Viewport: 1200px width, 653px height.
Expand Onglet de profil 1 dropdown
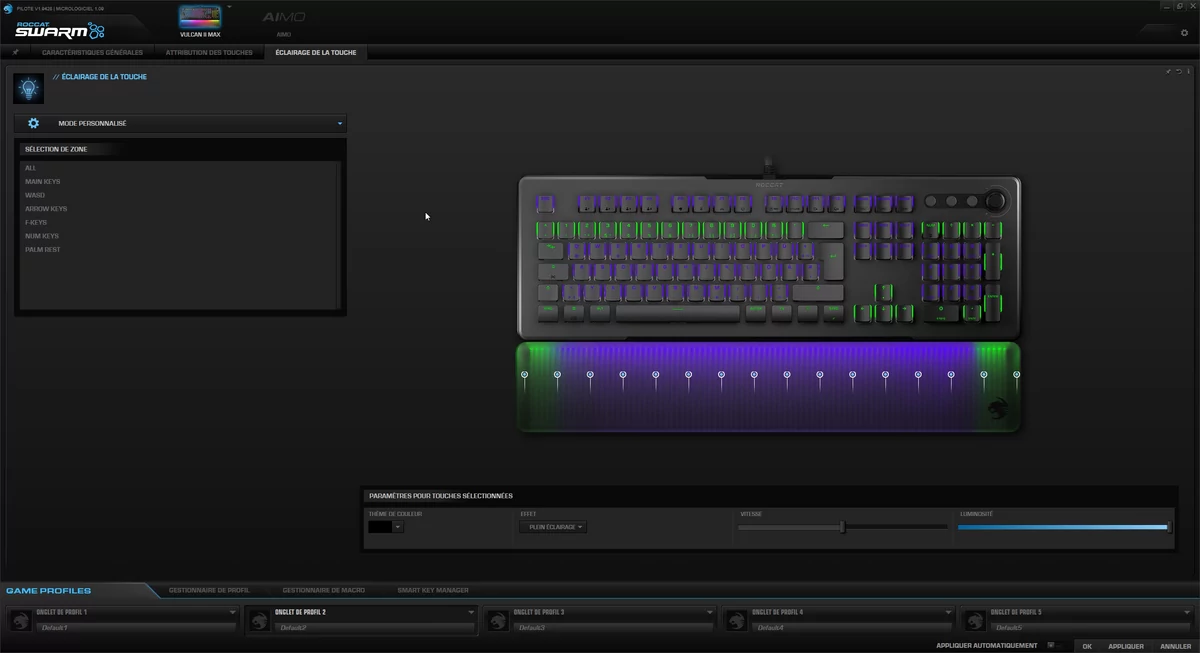click(x=232, y=612)
